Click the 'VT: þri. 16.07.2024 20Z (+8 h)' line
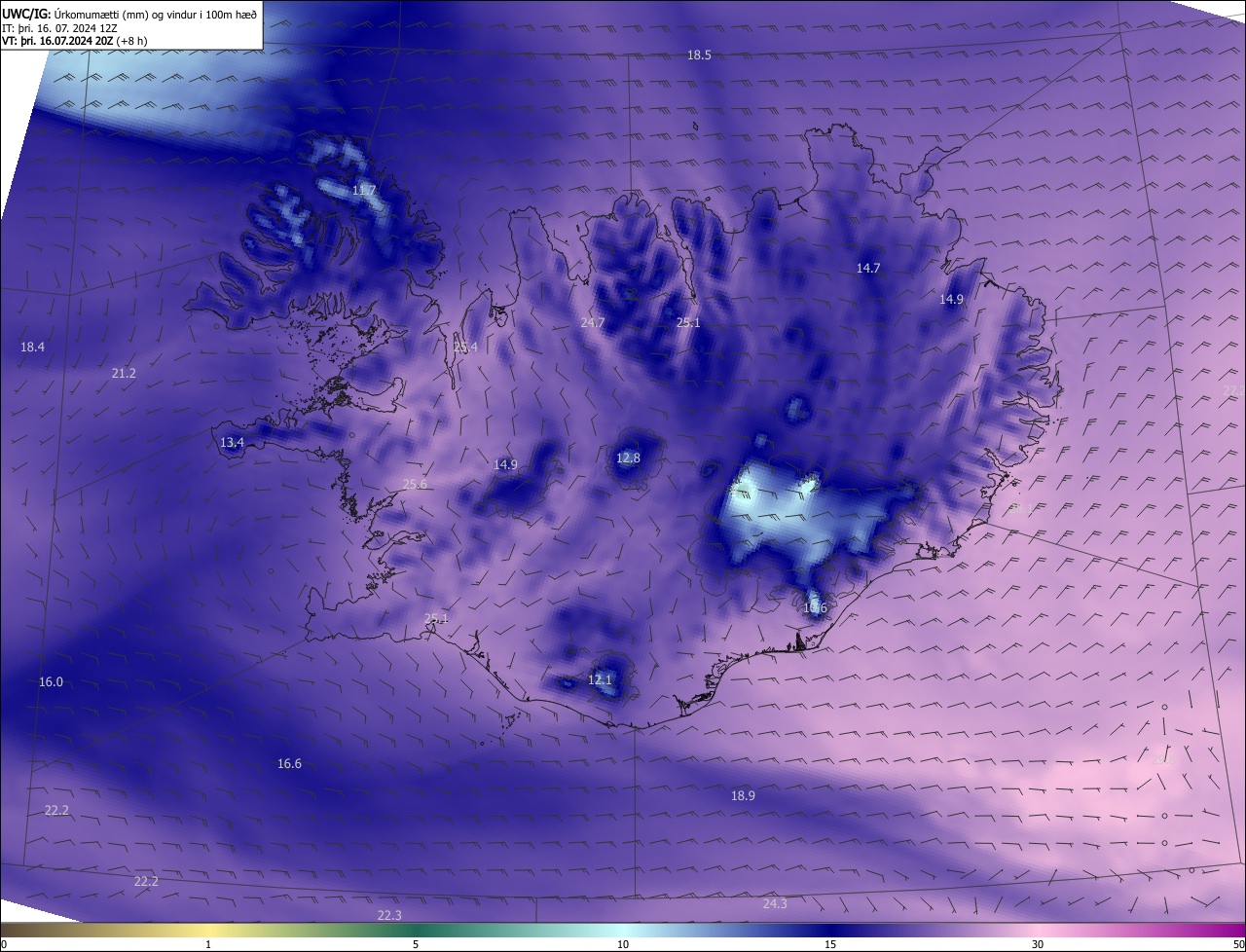 point(75,41)
